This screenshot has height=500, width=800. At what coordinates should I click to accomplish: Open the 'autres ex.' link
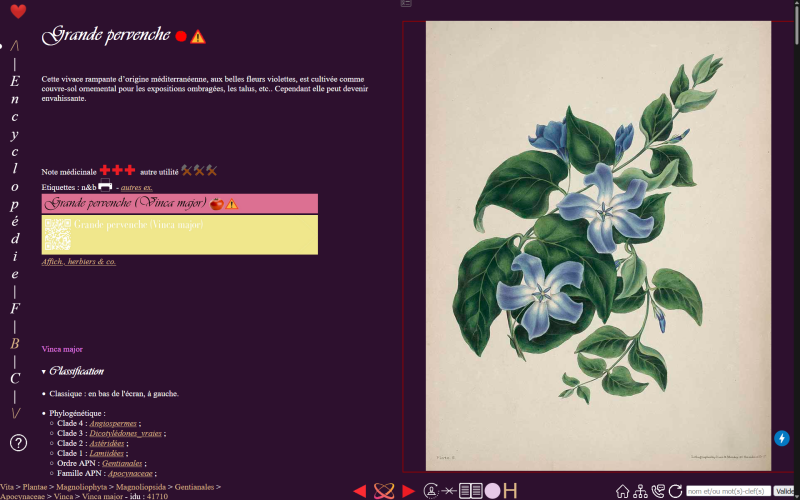point(137,187)
